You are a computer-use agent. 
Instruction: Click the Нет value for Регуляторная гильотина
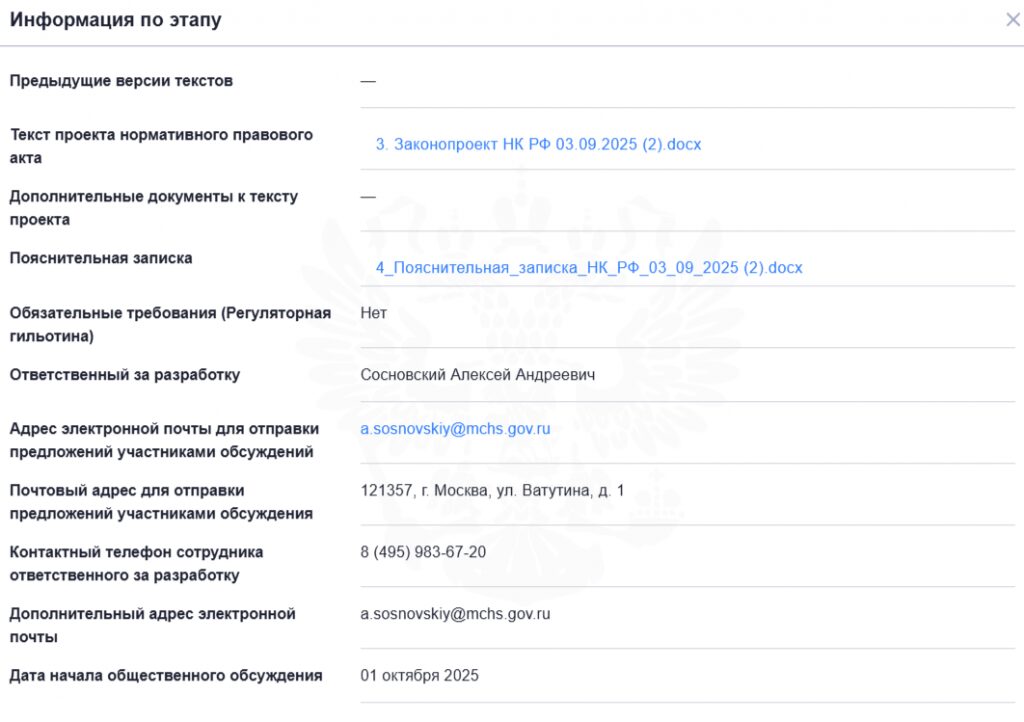(x=373, y=313)
